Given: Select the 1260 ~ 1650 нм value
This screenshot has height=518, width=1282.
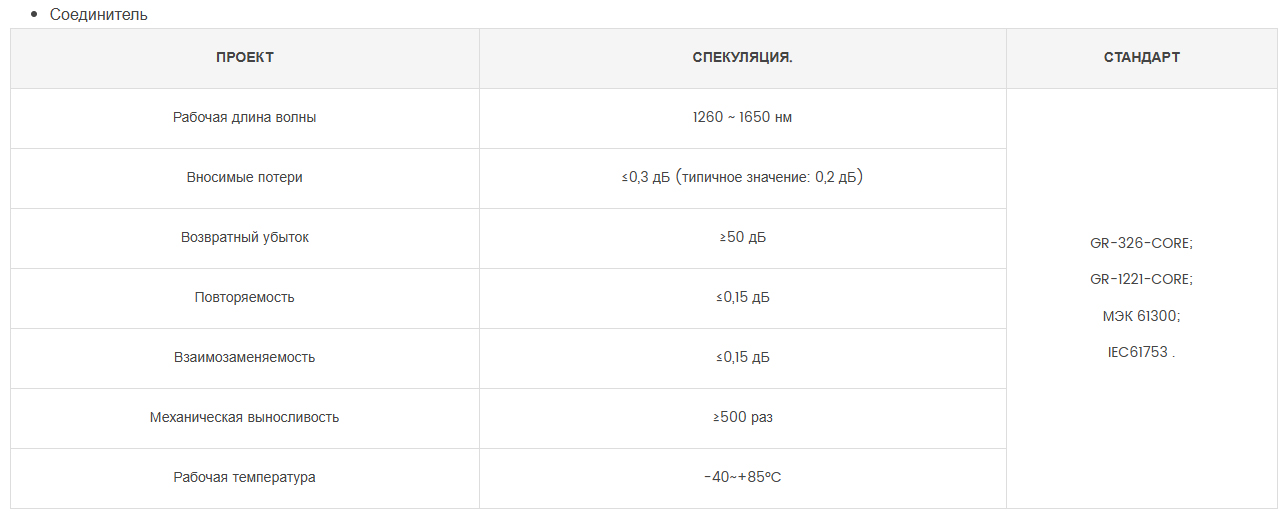Looking at the screenshot, I should [x=743, y=118].
